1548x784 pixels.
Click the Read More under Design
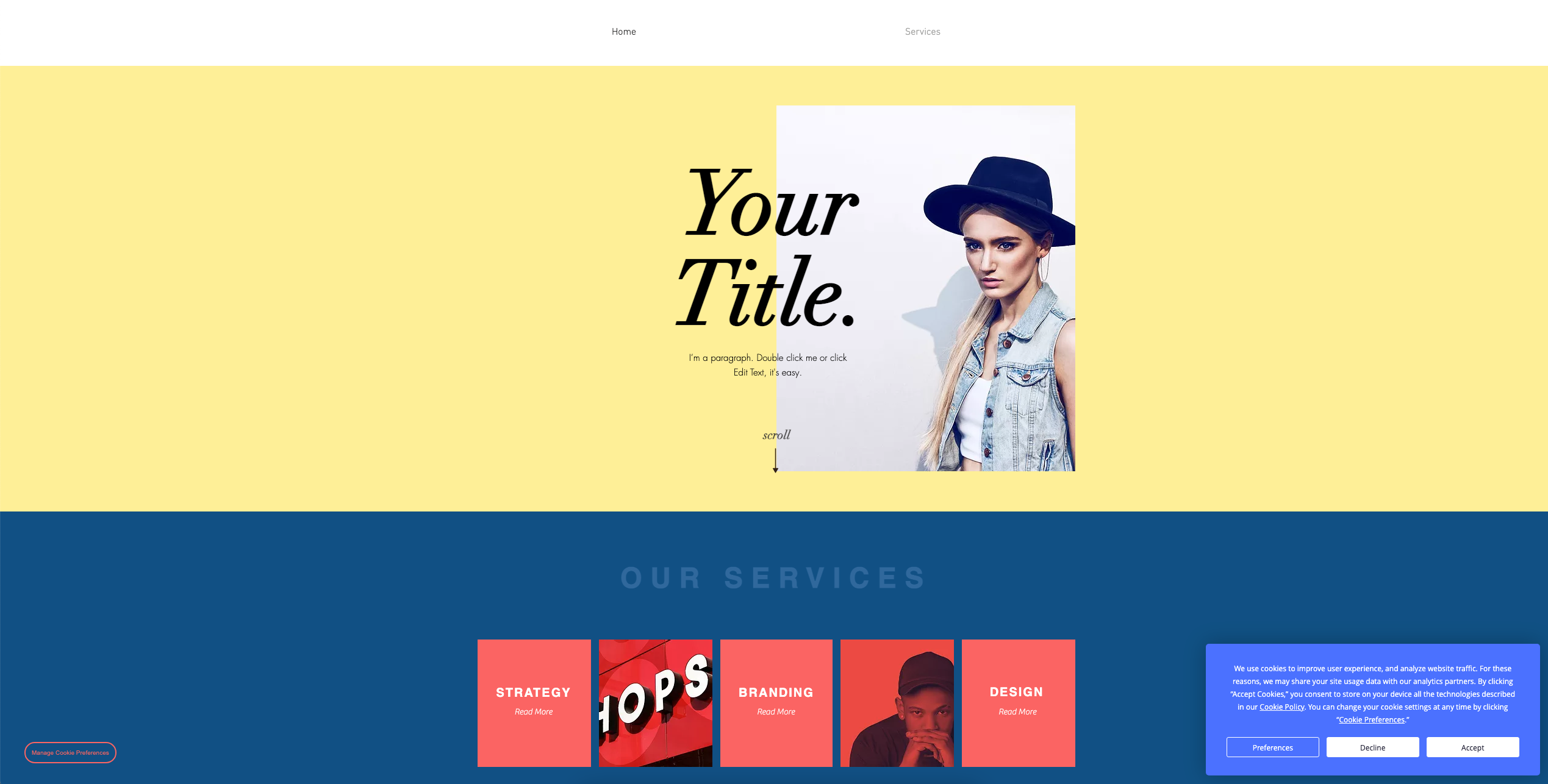(1017, 713)
